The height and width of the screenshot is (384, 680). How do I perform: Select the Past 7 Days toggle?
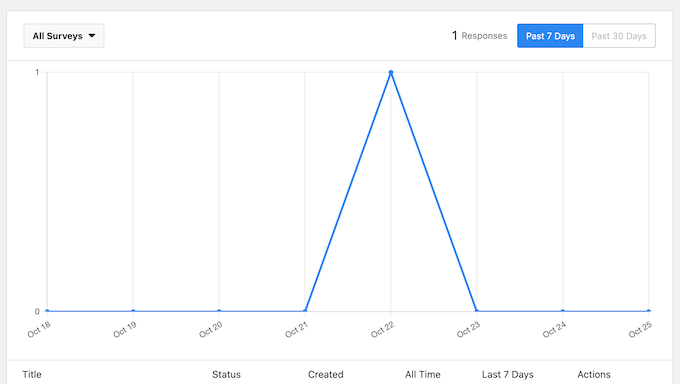[x=550, y=36]
